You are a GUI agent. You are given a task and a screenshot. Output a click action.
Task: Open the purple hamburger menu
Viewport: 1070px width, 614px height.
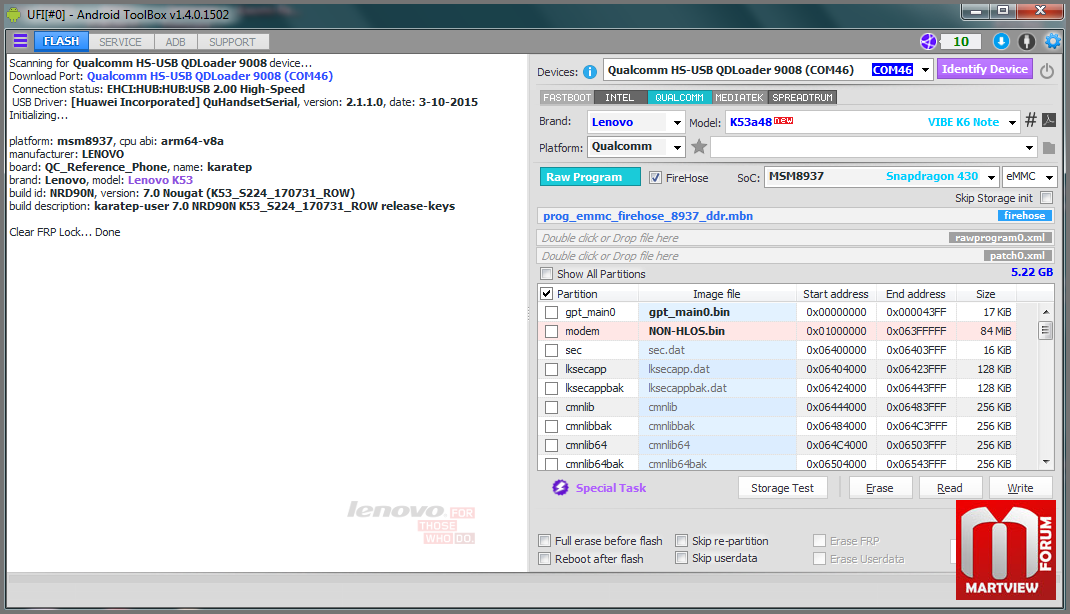[20, 42]
